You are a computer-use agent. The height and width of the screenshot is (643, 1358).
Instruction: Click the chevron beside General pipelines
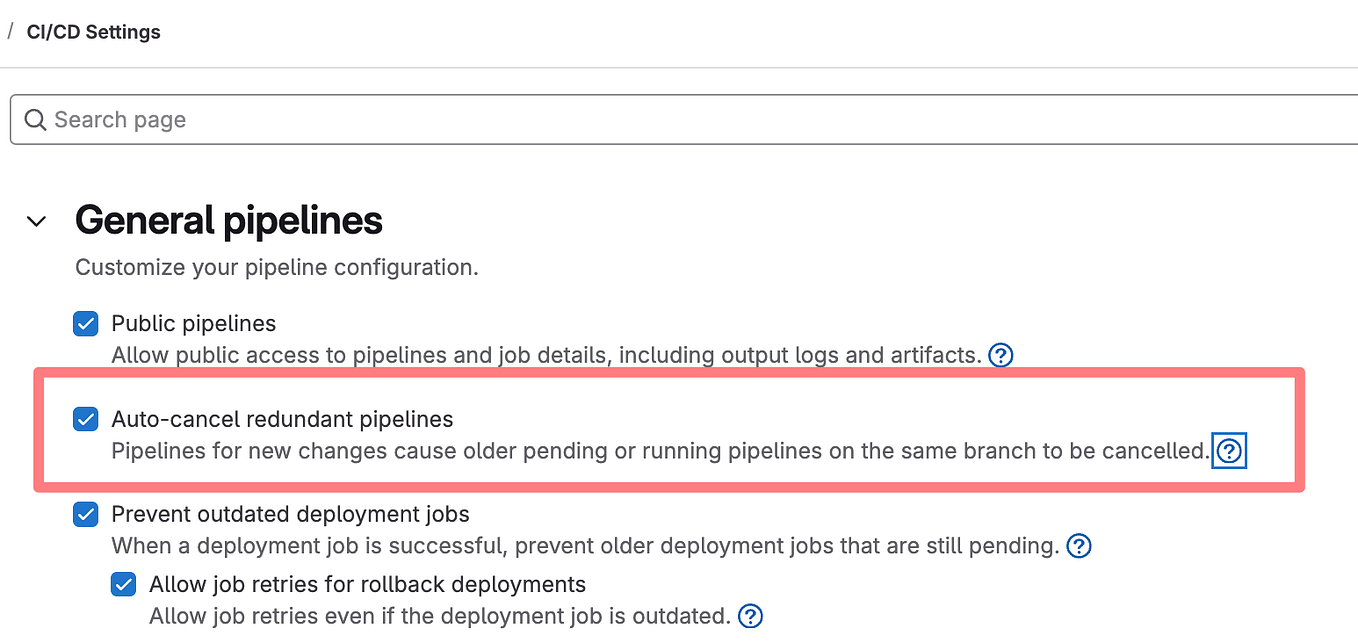[36, 221]
